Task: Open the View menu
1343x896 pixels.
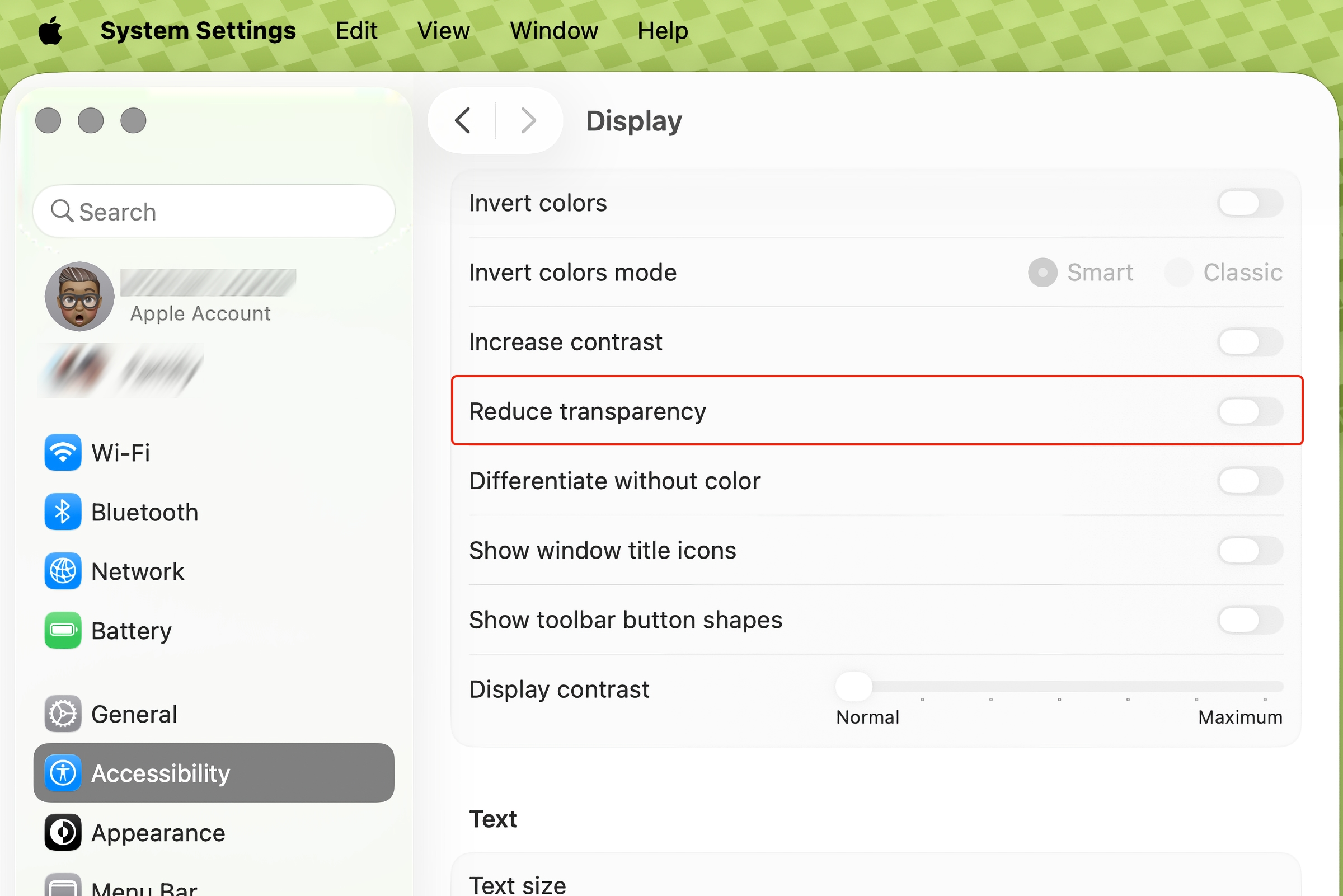Action: coord(443,30)
